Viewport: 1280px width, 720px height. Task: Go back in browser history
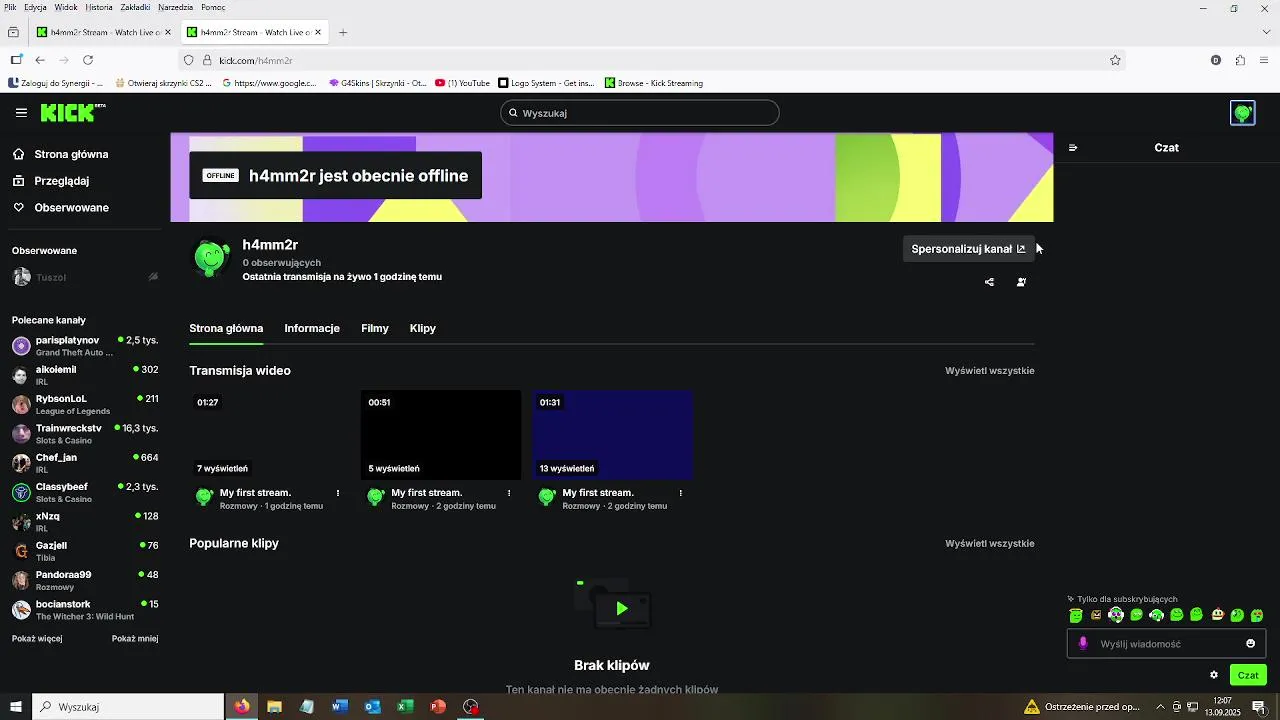tap(40, 60)
